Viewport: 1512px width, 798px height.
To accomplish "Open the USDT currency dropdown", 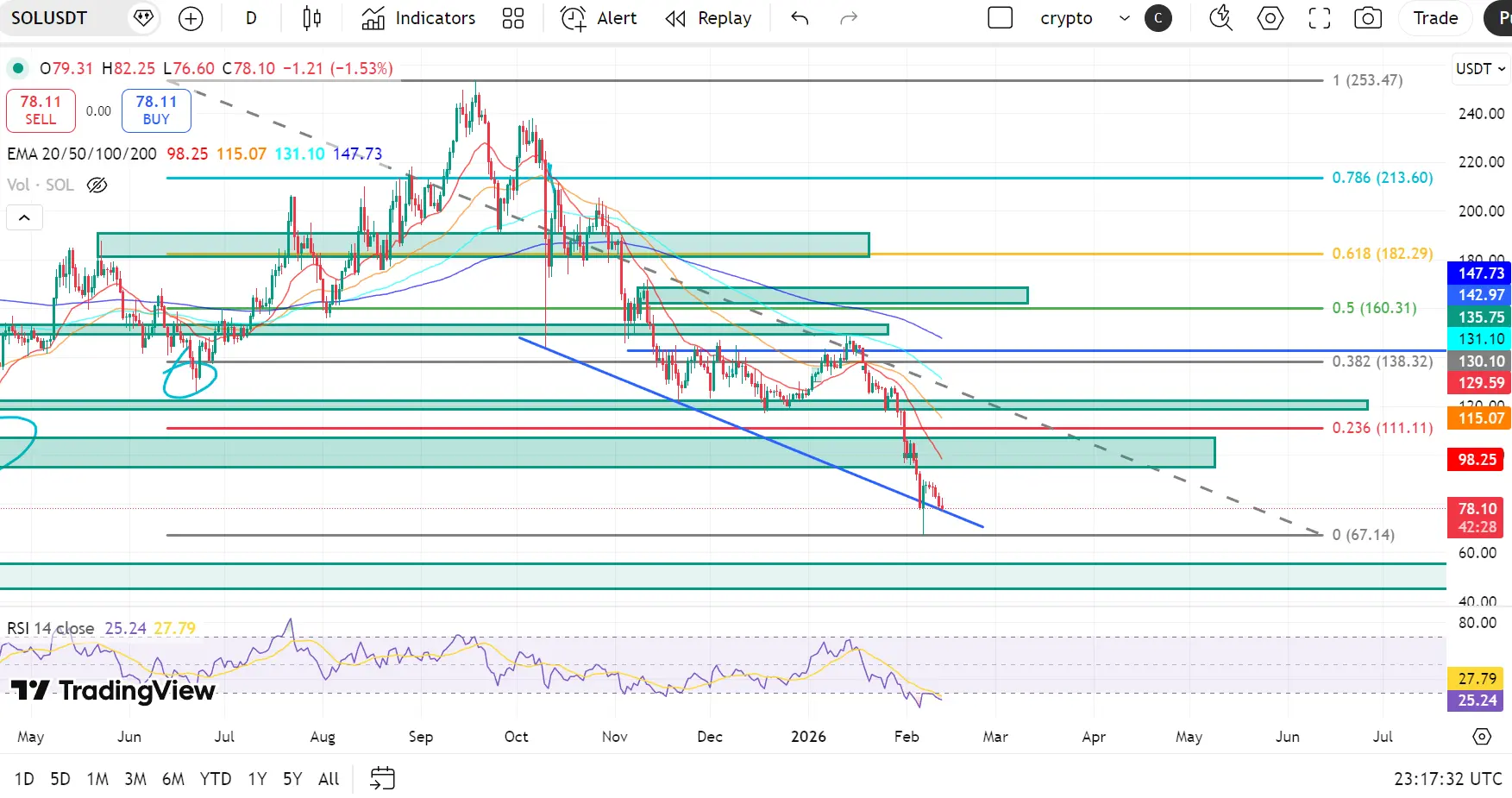I will pyautogui.click(x=1480, y=69).
